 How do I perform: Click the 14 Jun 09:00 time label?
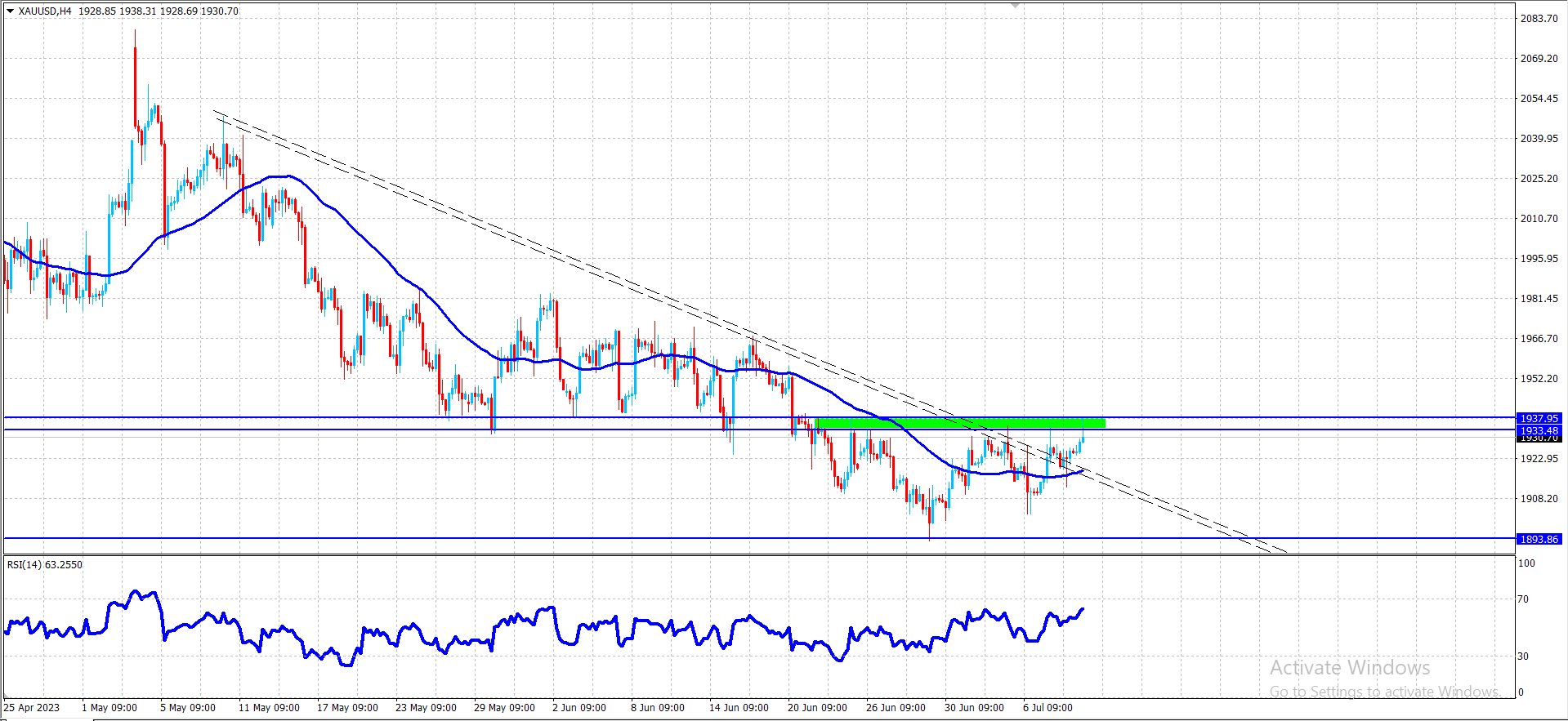tap(739, 707)
